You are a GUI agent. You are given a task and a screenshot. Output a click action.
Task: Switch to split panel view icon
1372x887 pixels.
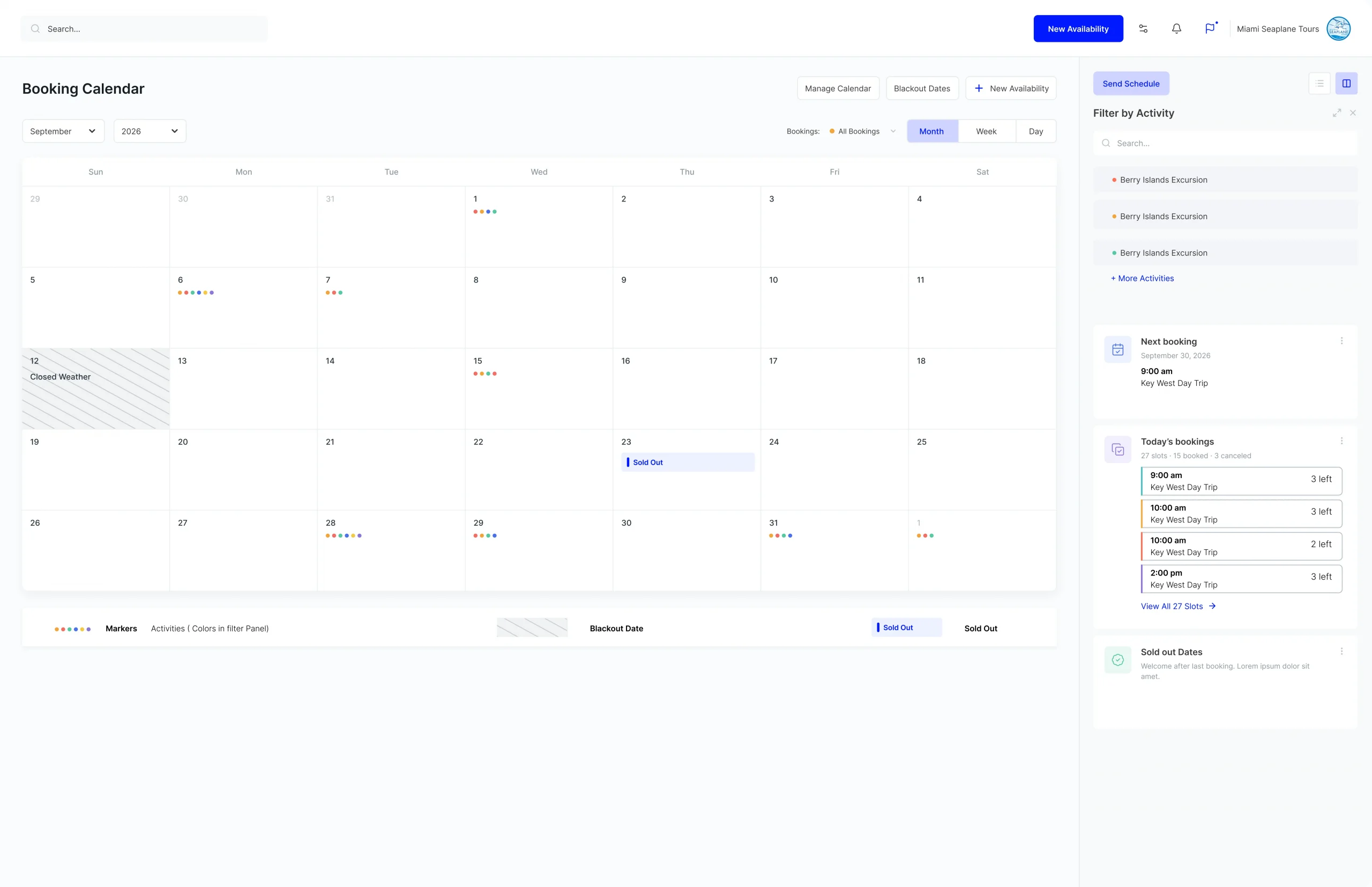[x=1347, y=84]
